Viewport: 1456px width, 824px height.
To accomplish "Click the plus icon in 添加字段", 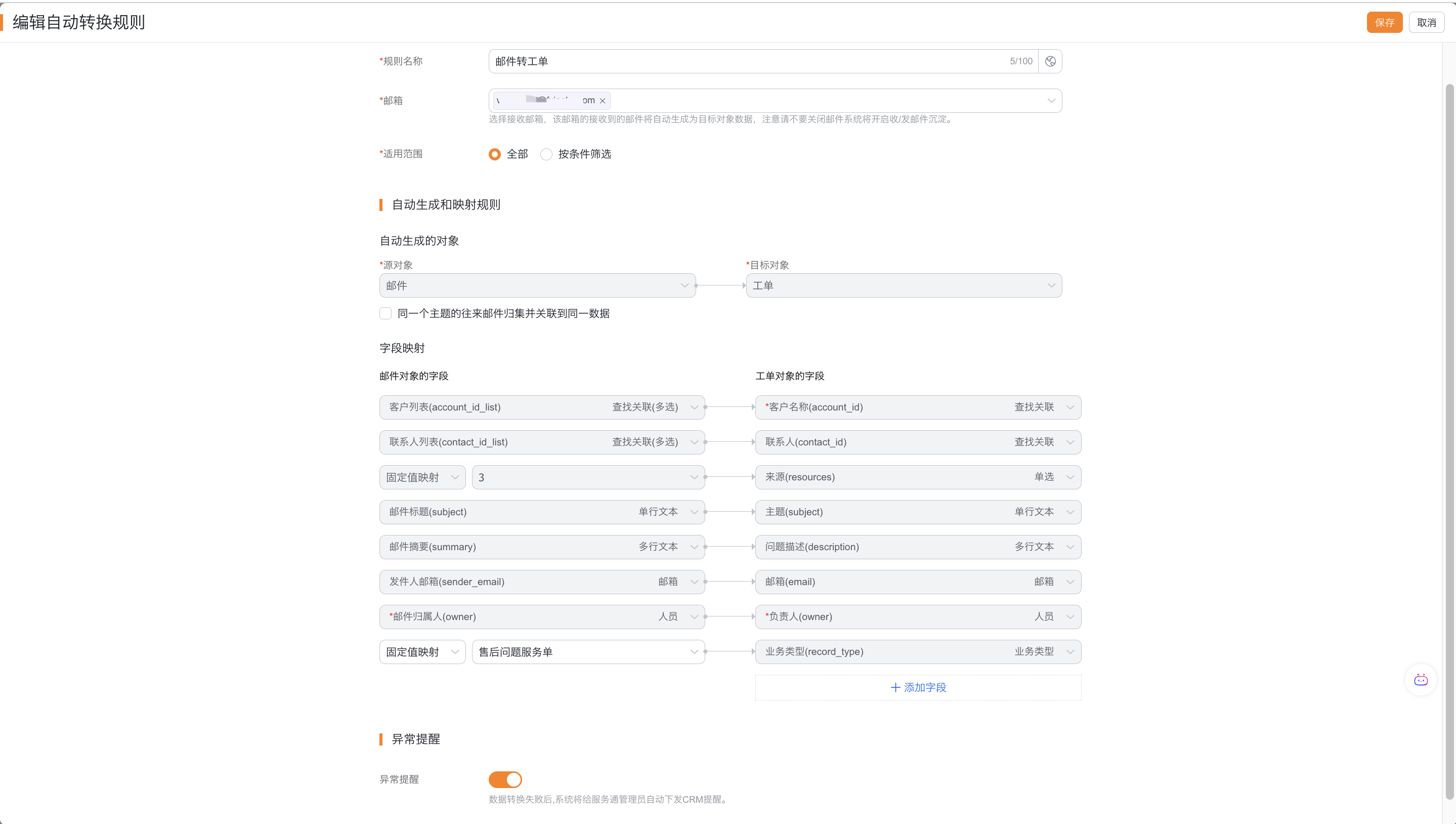I will coord(895,687).
